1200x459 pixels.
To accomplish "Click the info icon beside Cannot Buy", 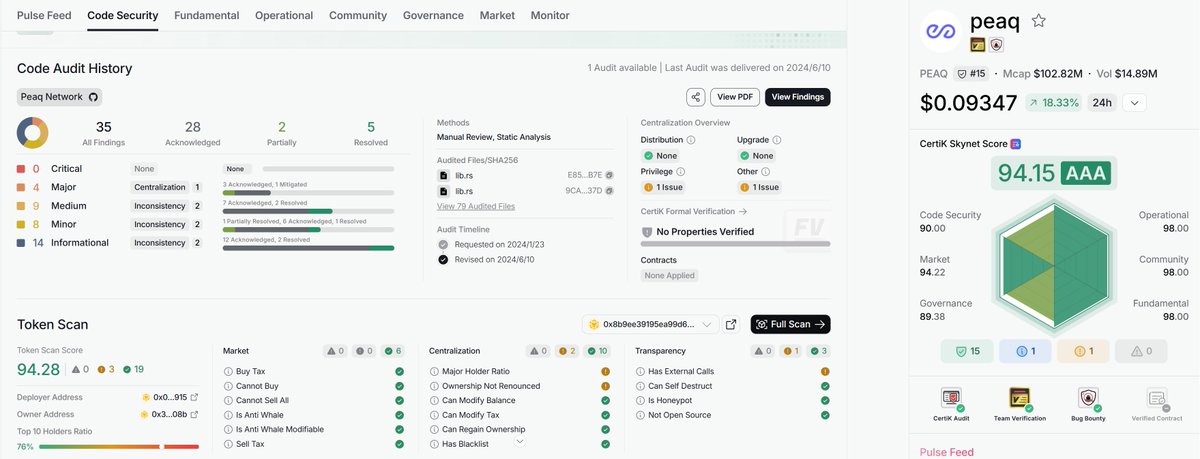I will click(x=228, y=386).
